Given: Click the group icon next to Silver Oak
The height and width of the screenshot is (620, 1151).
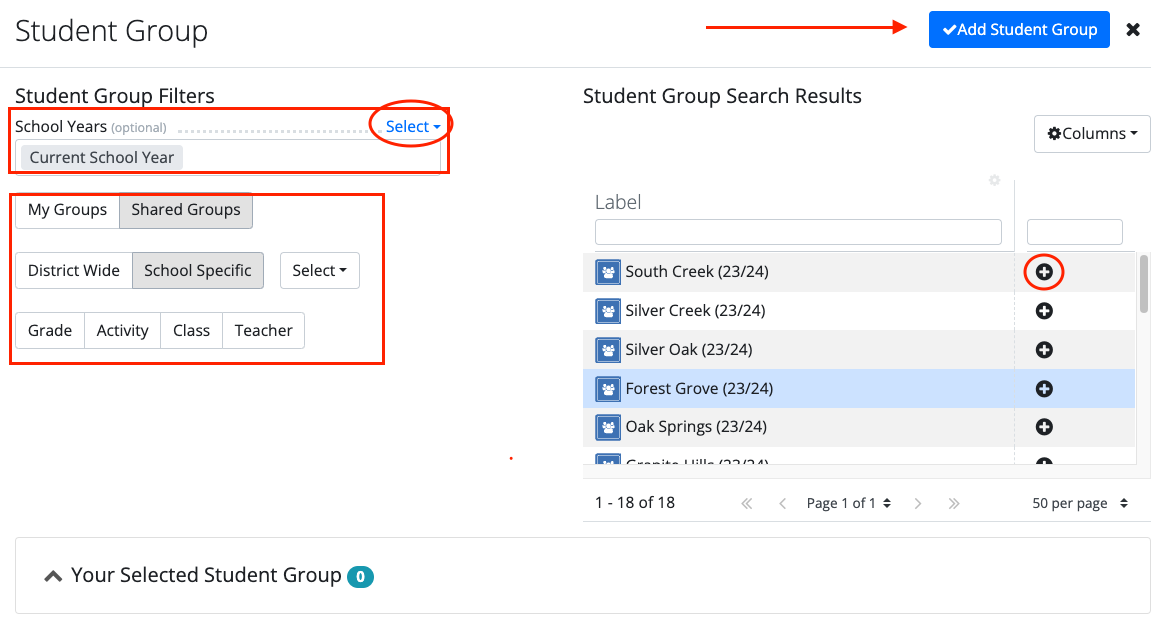Looking at the screenshot, I should (607, 349).
